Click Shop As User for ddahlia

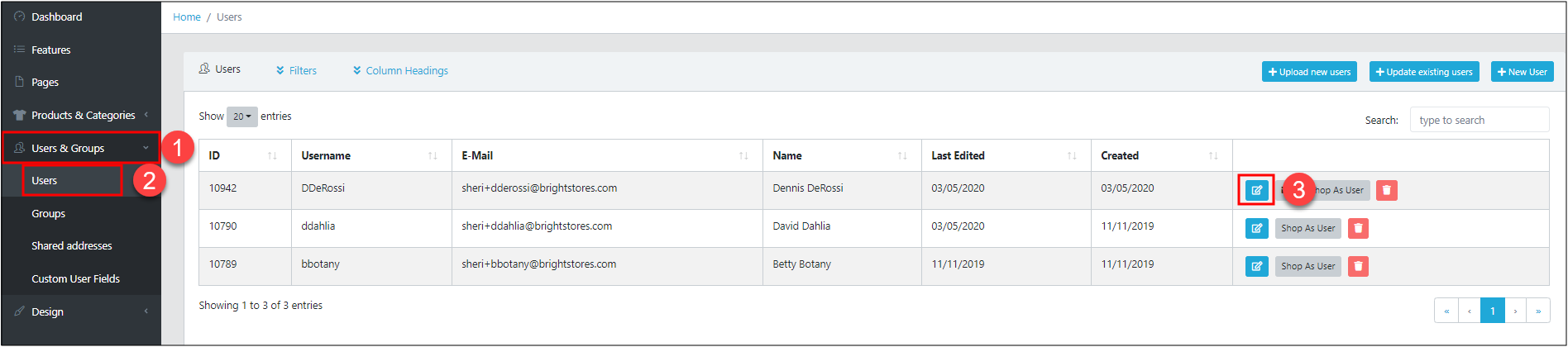tap(1307, 228)
